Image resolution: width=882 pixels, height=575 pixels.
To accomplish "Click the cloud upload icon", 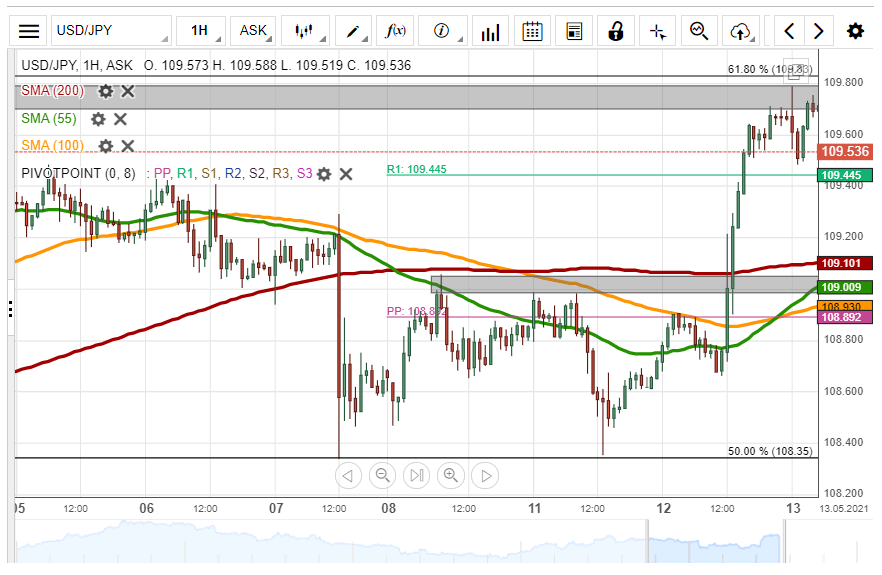I will [740, 31].
